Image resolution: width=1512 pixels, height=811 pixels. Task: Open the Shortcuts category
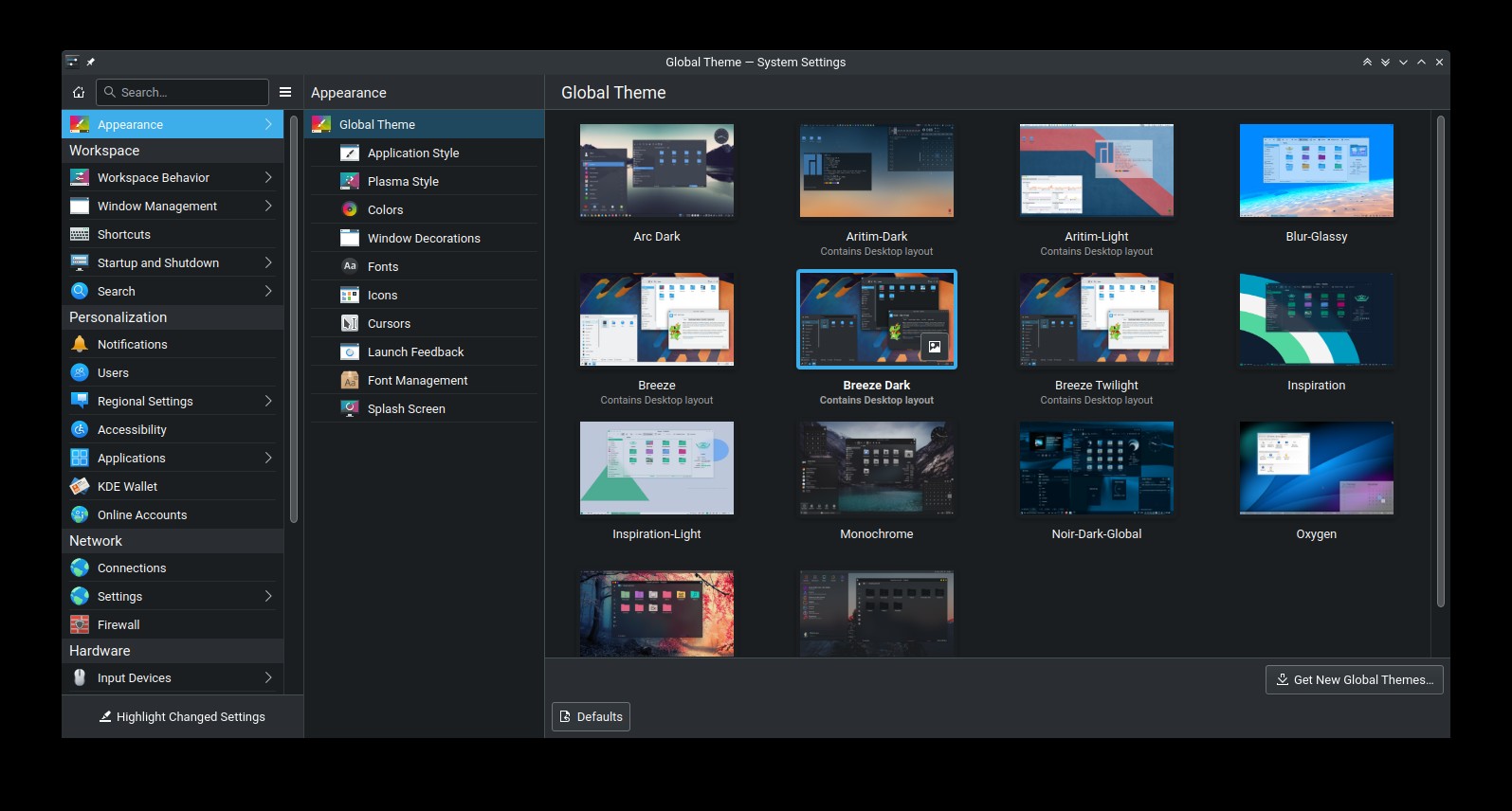pos(173,234)
